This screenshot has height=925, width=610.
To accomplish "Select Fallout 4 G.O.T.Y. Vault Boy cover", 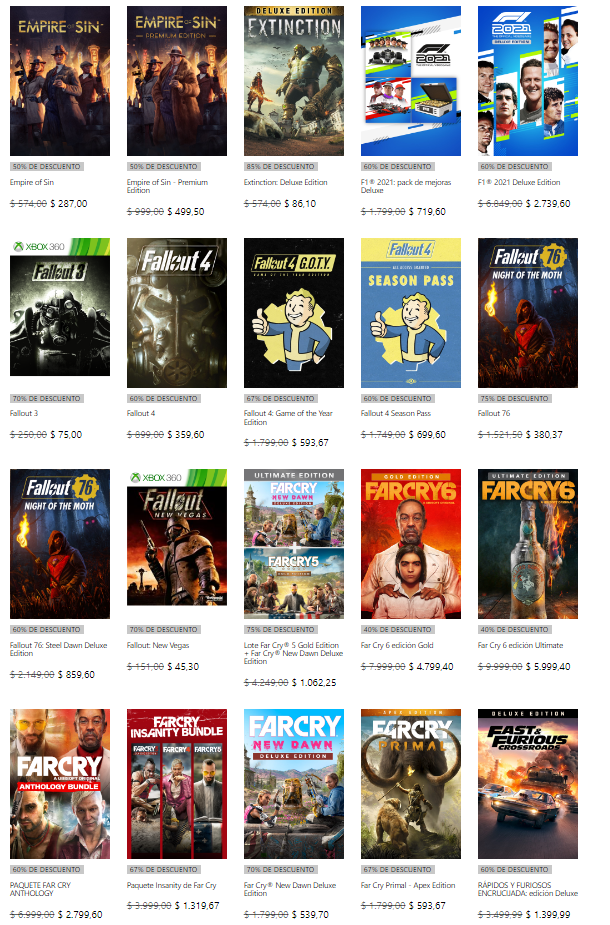I will point(294,313).
